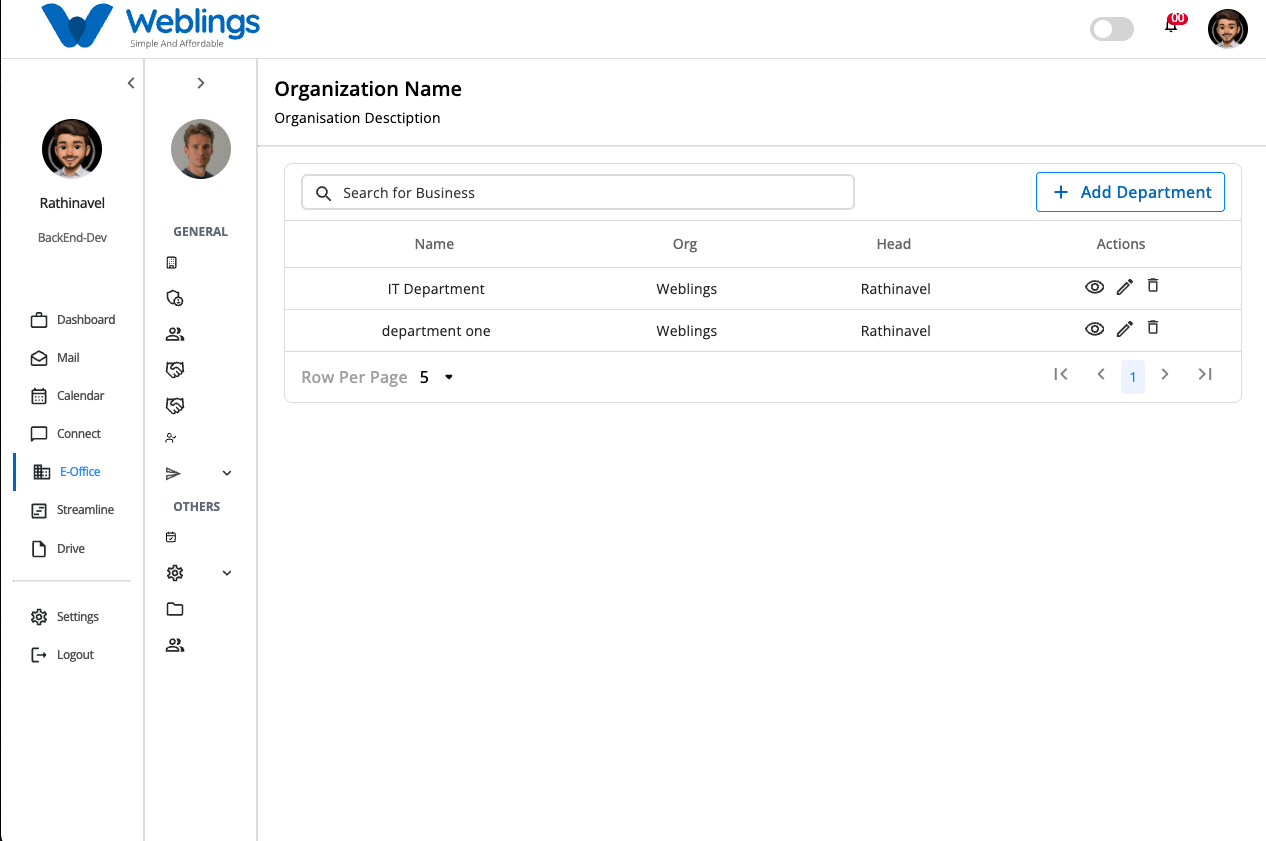Expand the sub-sidebar with the right chevron

pos(201,83)
